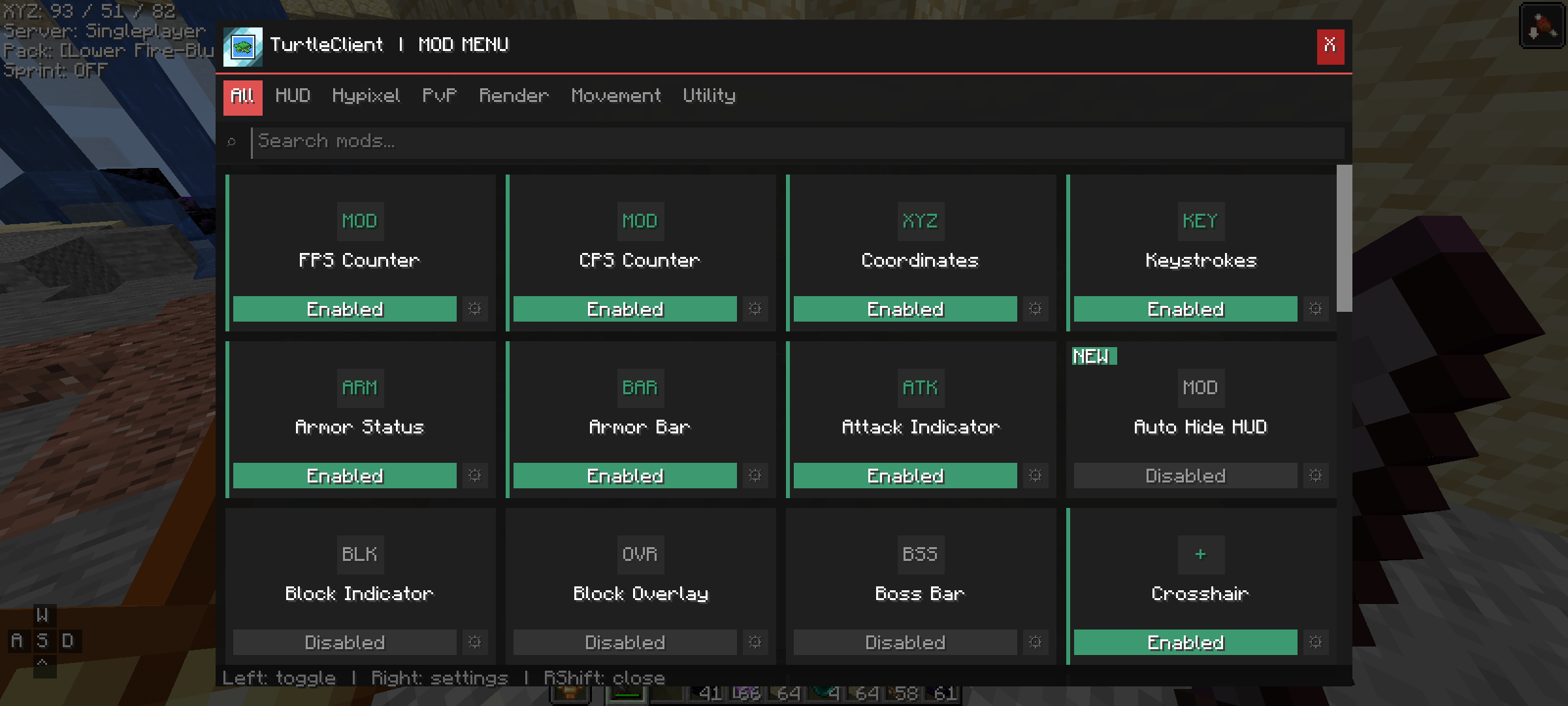
Task: Disable the CPS Counter mod
Action: [x=625, y=309]
